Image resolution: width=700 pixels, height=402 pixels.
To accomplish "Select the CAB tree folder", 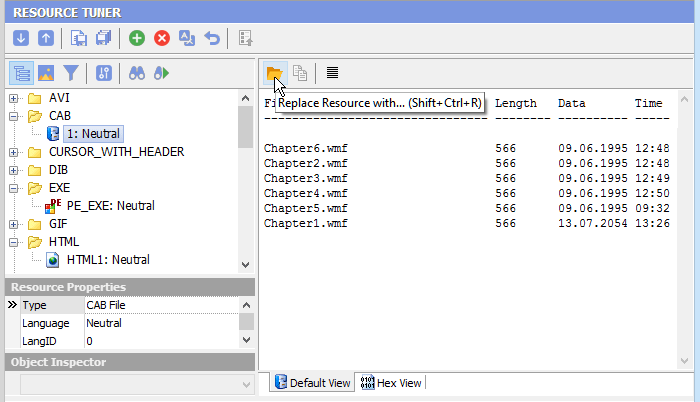I will pyautogui.click(x=59, y=116).
